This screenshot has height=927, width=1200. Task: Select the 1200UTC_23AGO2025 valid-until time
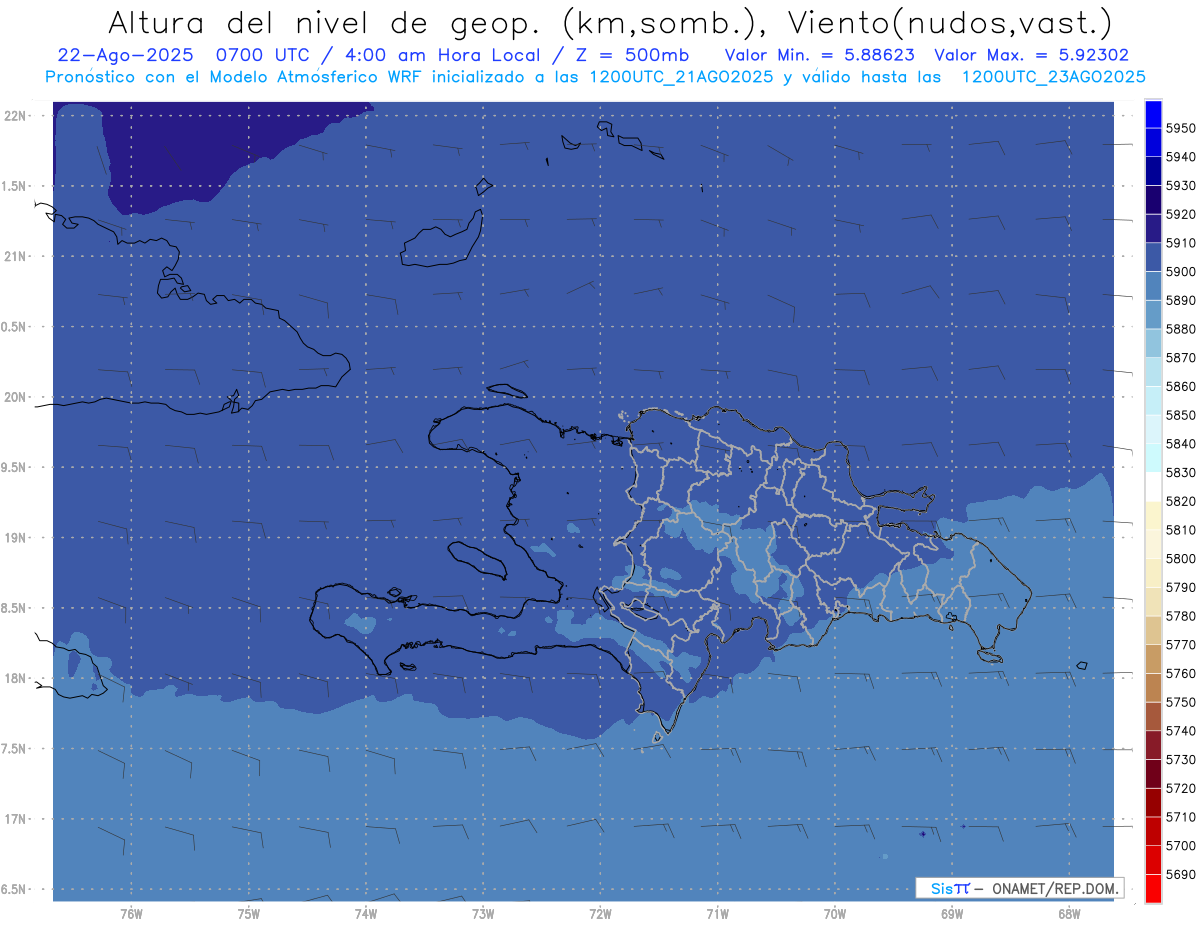click(x=1053, y=76)
